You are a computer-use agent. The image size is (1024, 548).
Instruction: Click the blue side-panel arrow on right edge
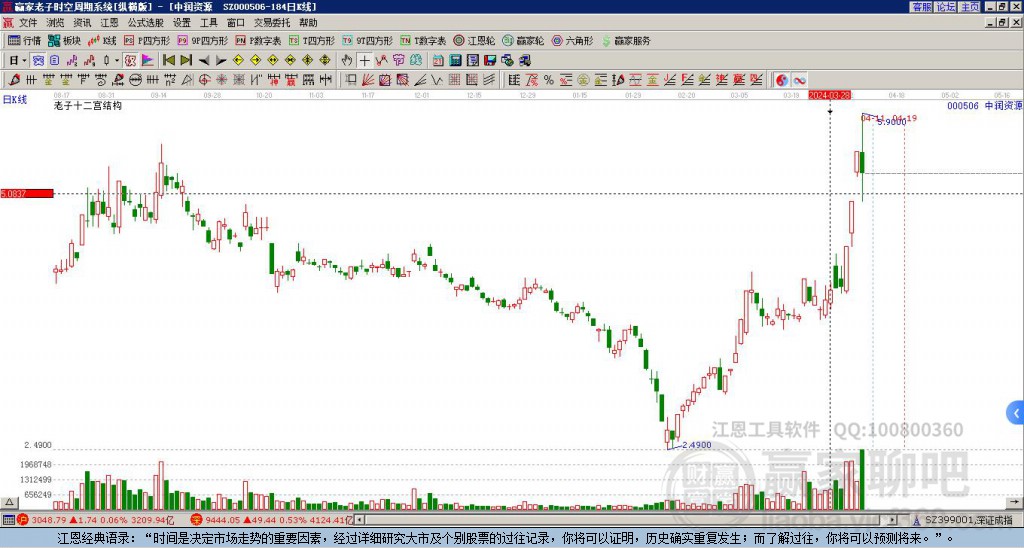[1015, 411]
